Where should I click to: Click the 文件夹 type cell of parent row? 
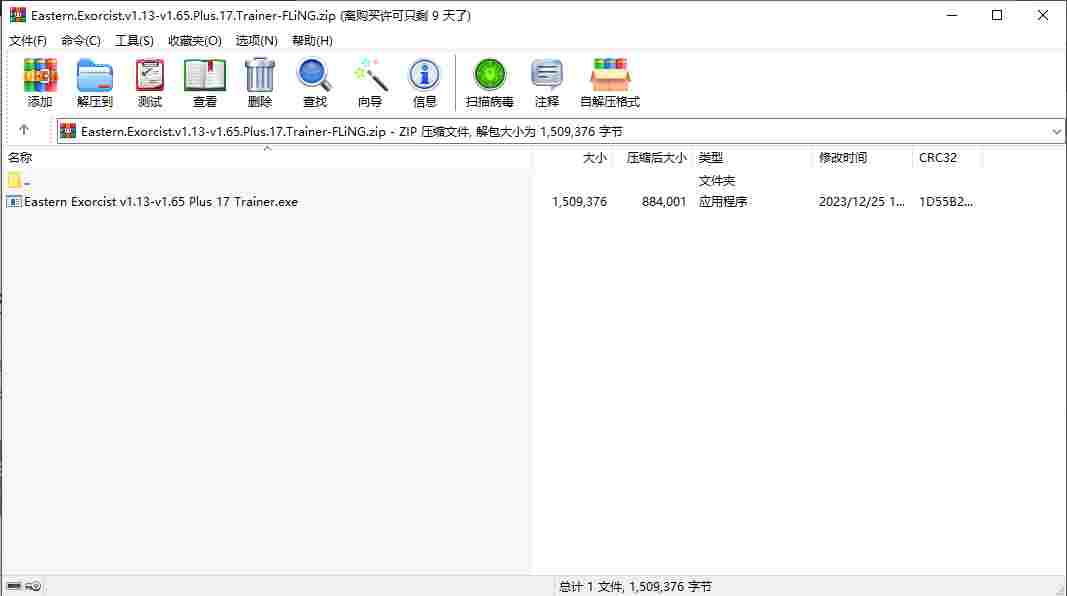click(717, 181)
